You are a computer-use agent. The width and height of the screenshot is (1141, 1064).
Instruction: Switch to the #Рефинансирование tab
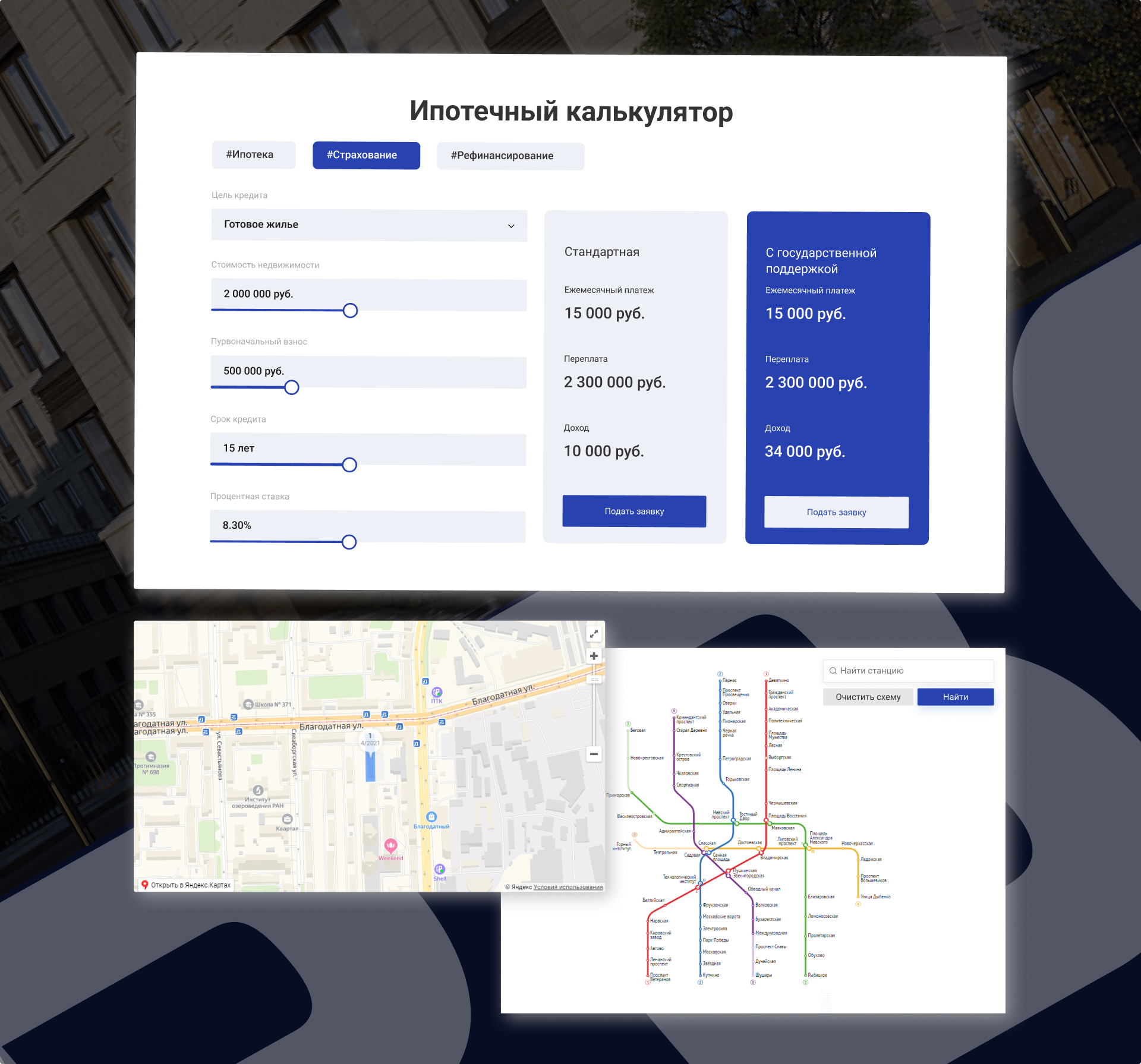(x=510, y=156)
